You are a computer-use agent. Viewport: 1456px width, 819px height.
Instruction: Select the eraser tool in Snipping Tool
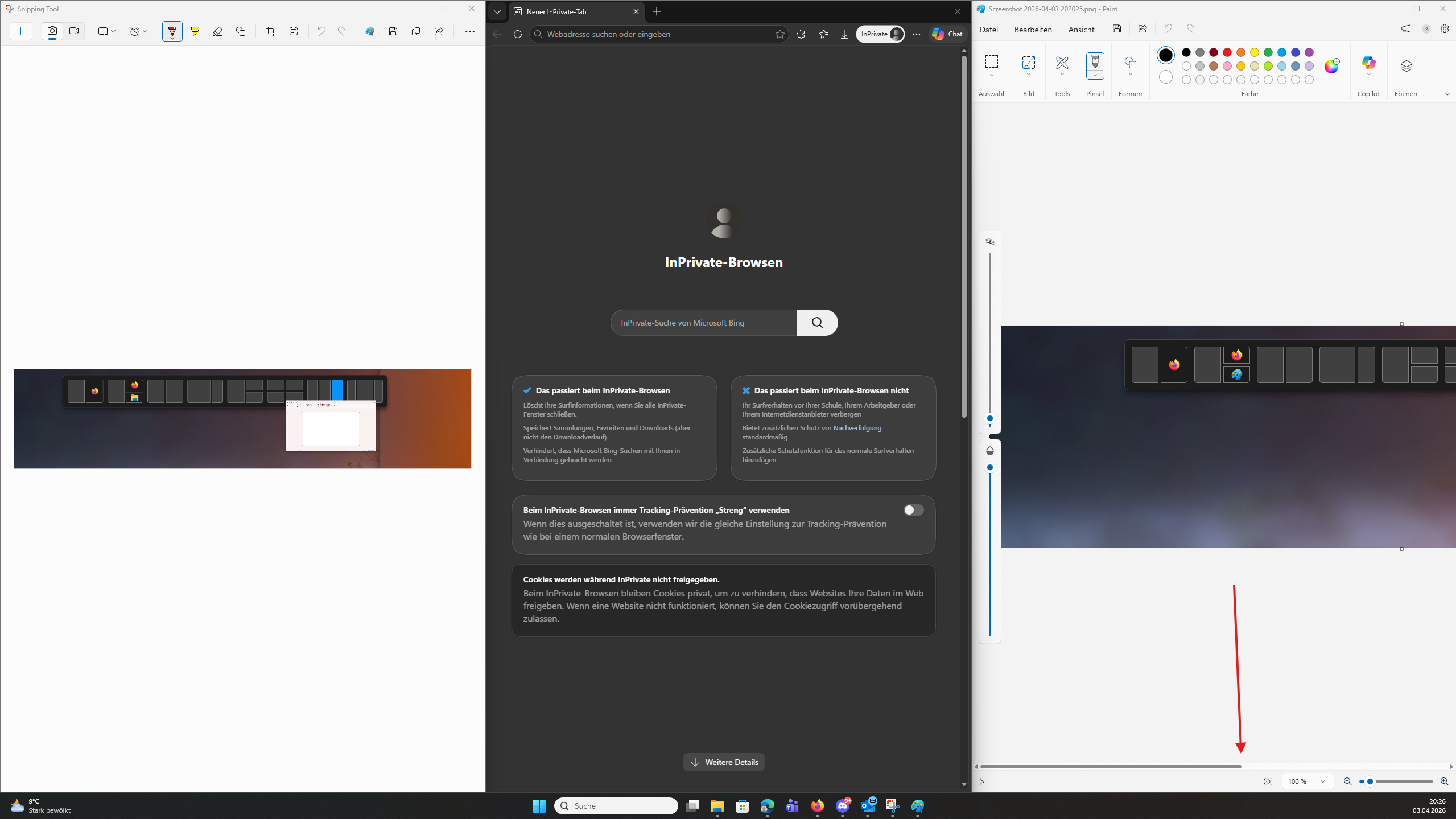(x=218, y=32)
